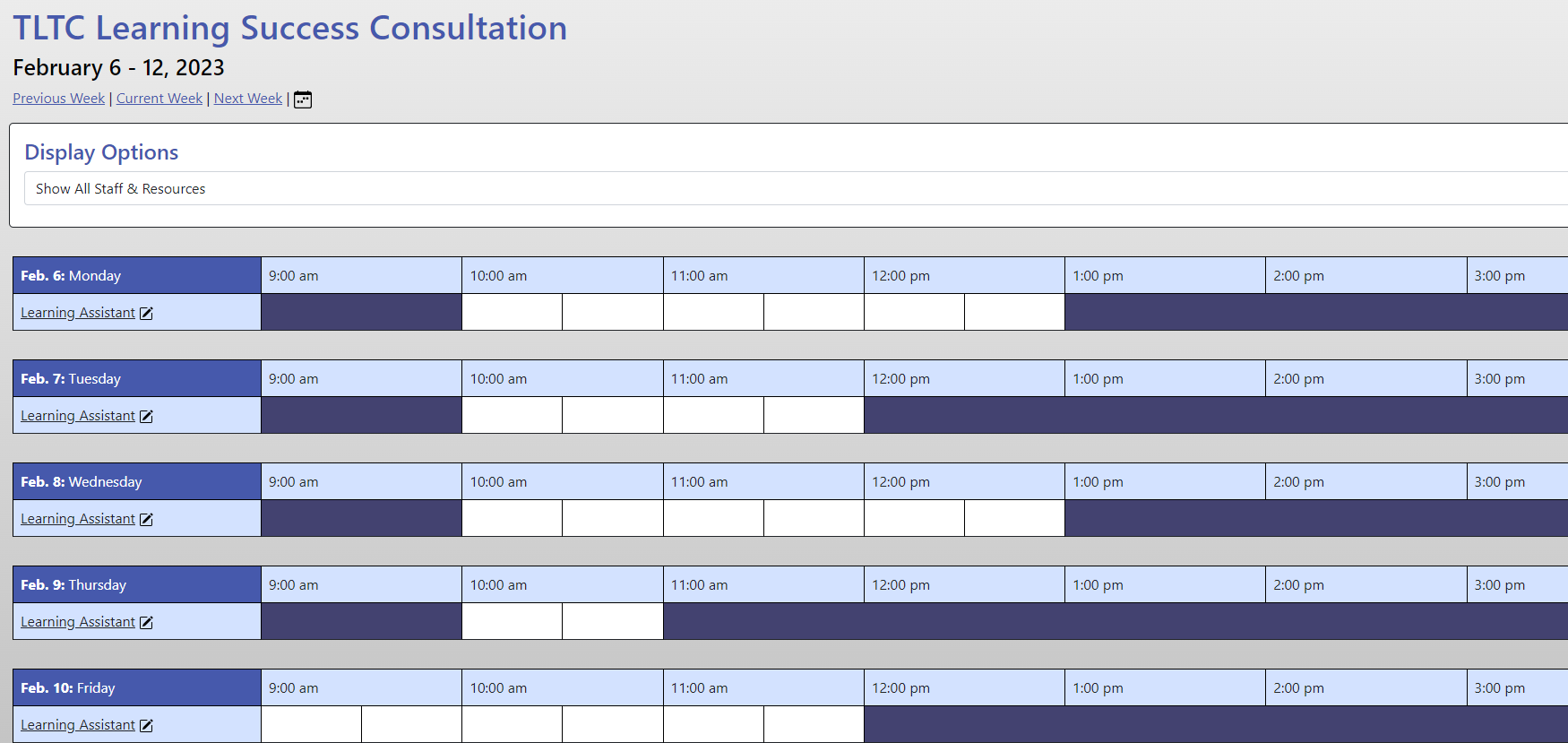Jump to Current Week

(x=159, y=99)
